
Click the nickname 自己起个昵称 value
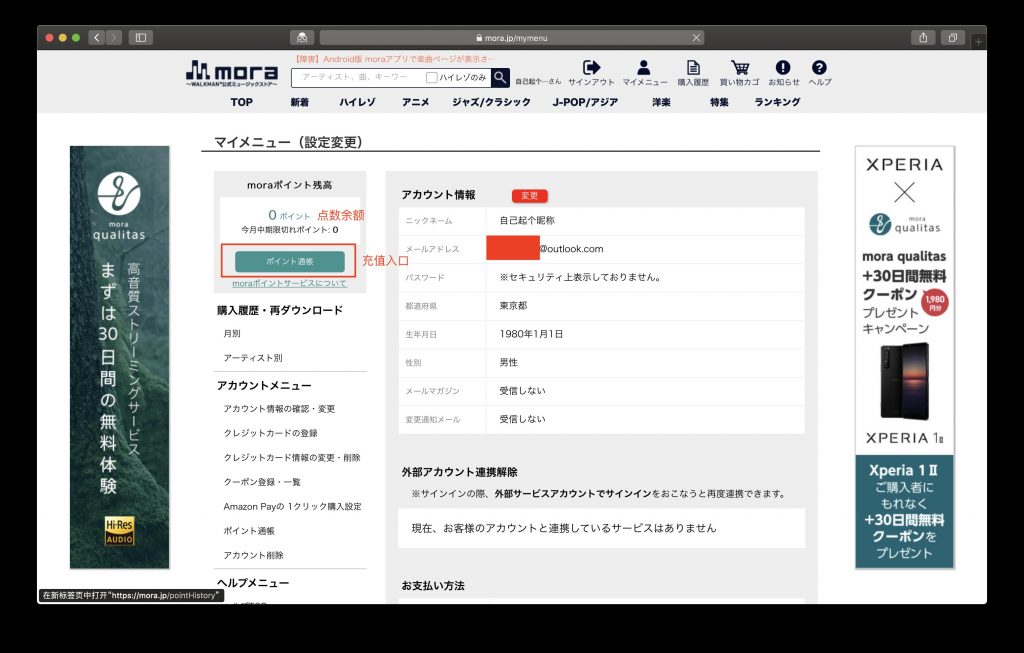pos(527,221)
